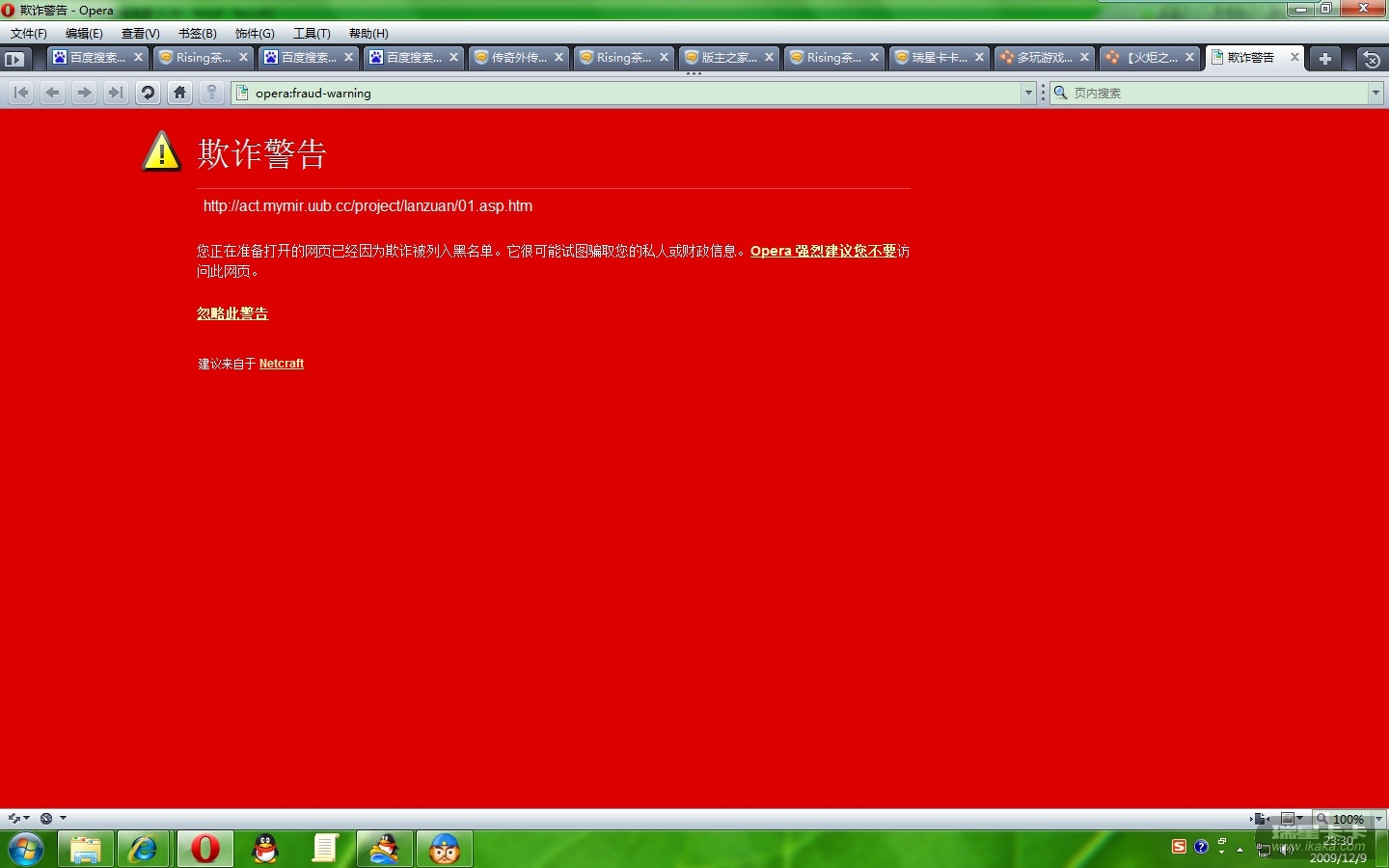1389x868 pixels.
Task: Close the 传奇外传 tab
Action: 558,58
